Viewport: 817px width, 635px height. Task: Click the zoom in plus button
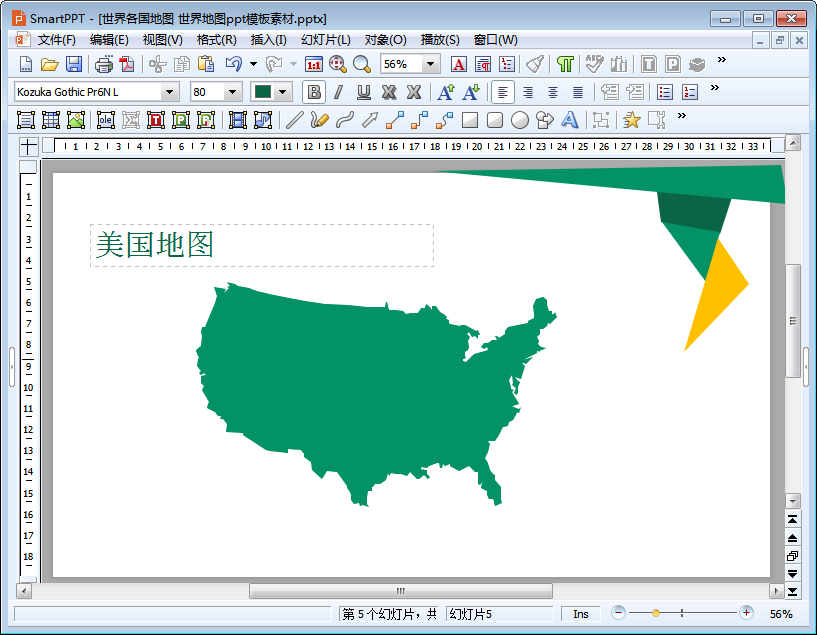746,613
